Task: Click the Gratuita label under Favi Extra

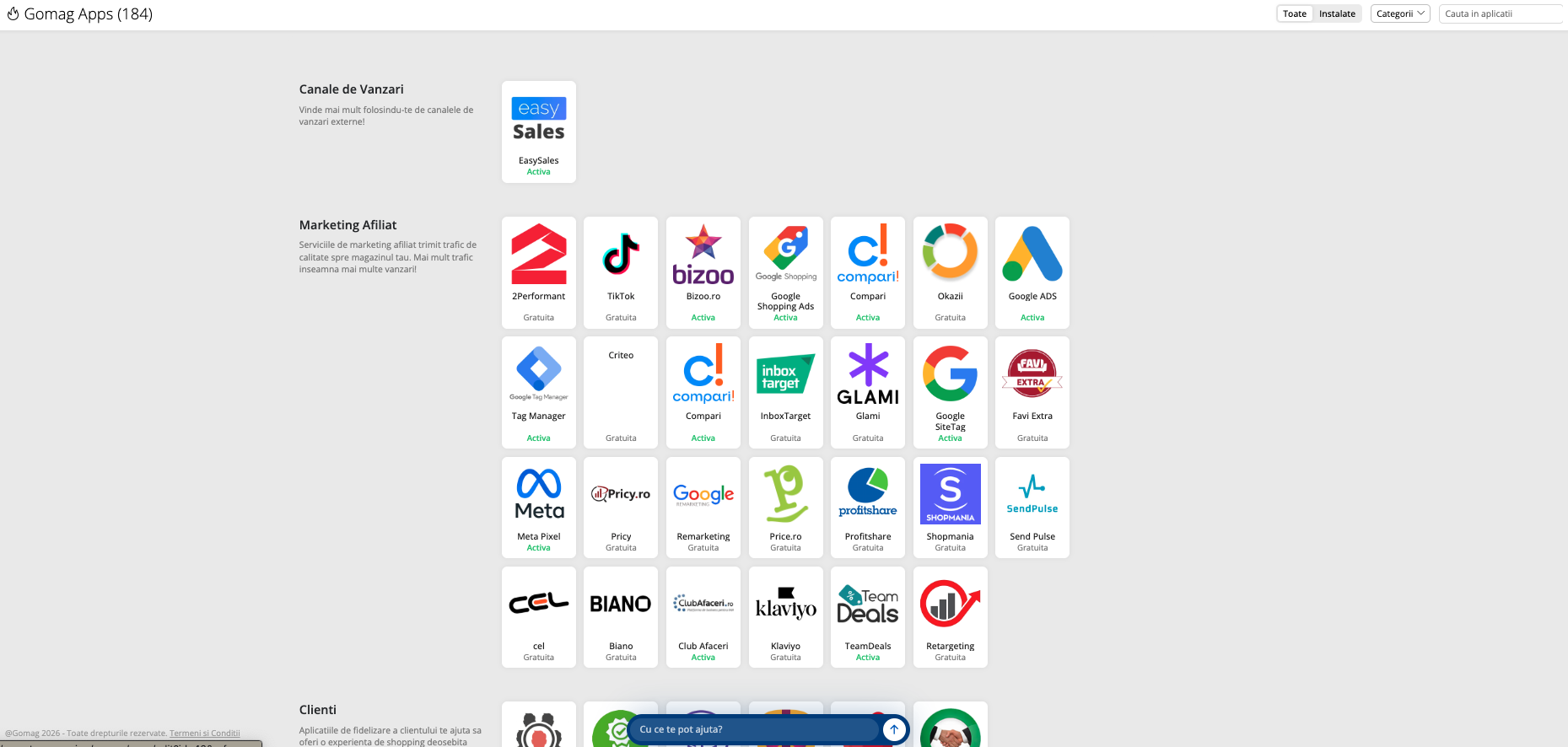Action: (1032, 438)
